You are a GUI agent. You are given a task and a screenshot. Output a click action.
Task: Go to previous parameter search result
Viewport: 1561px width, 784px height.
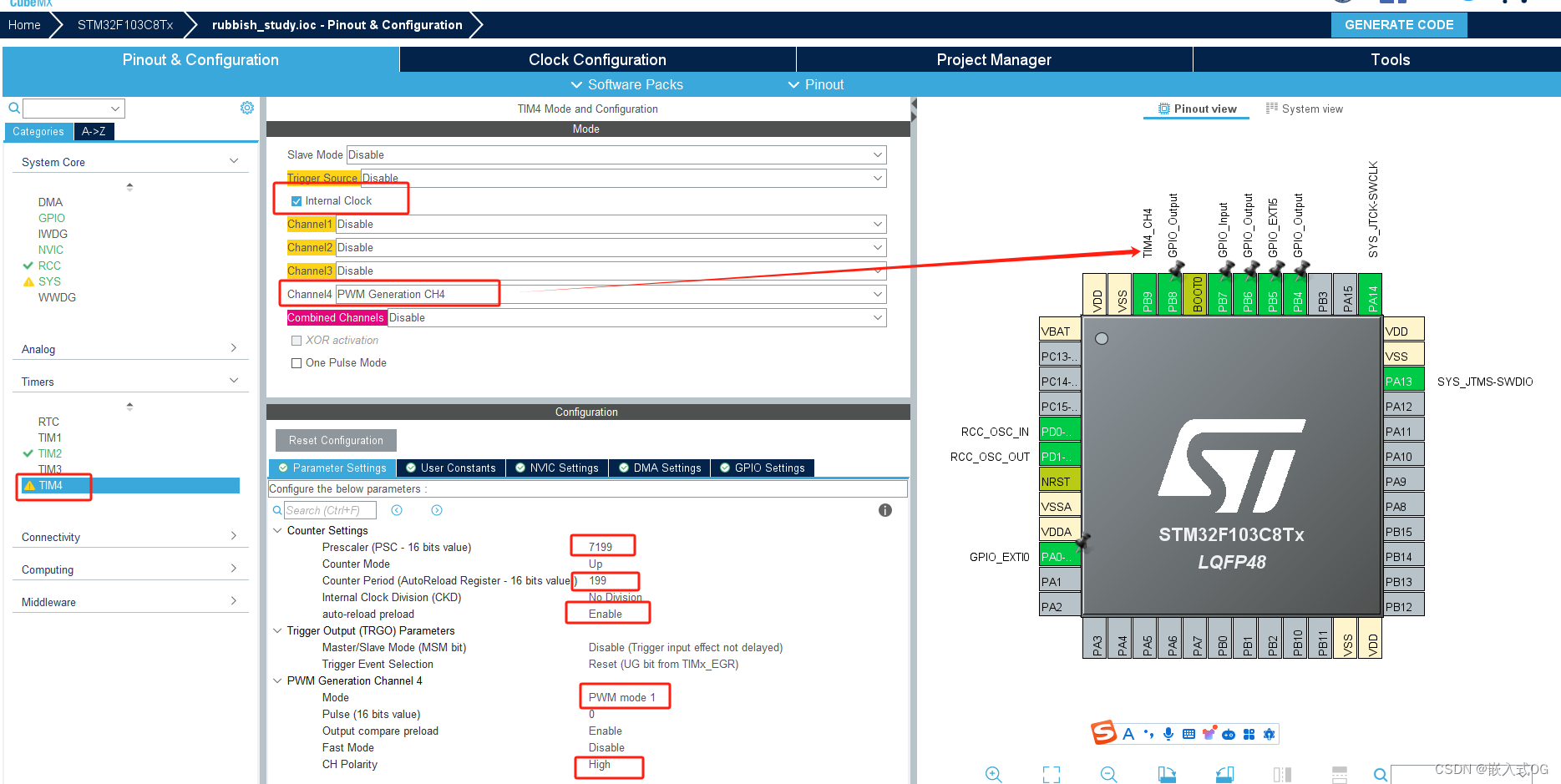point(397,510)
